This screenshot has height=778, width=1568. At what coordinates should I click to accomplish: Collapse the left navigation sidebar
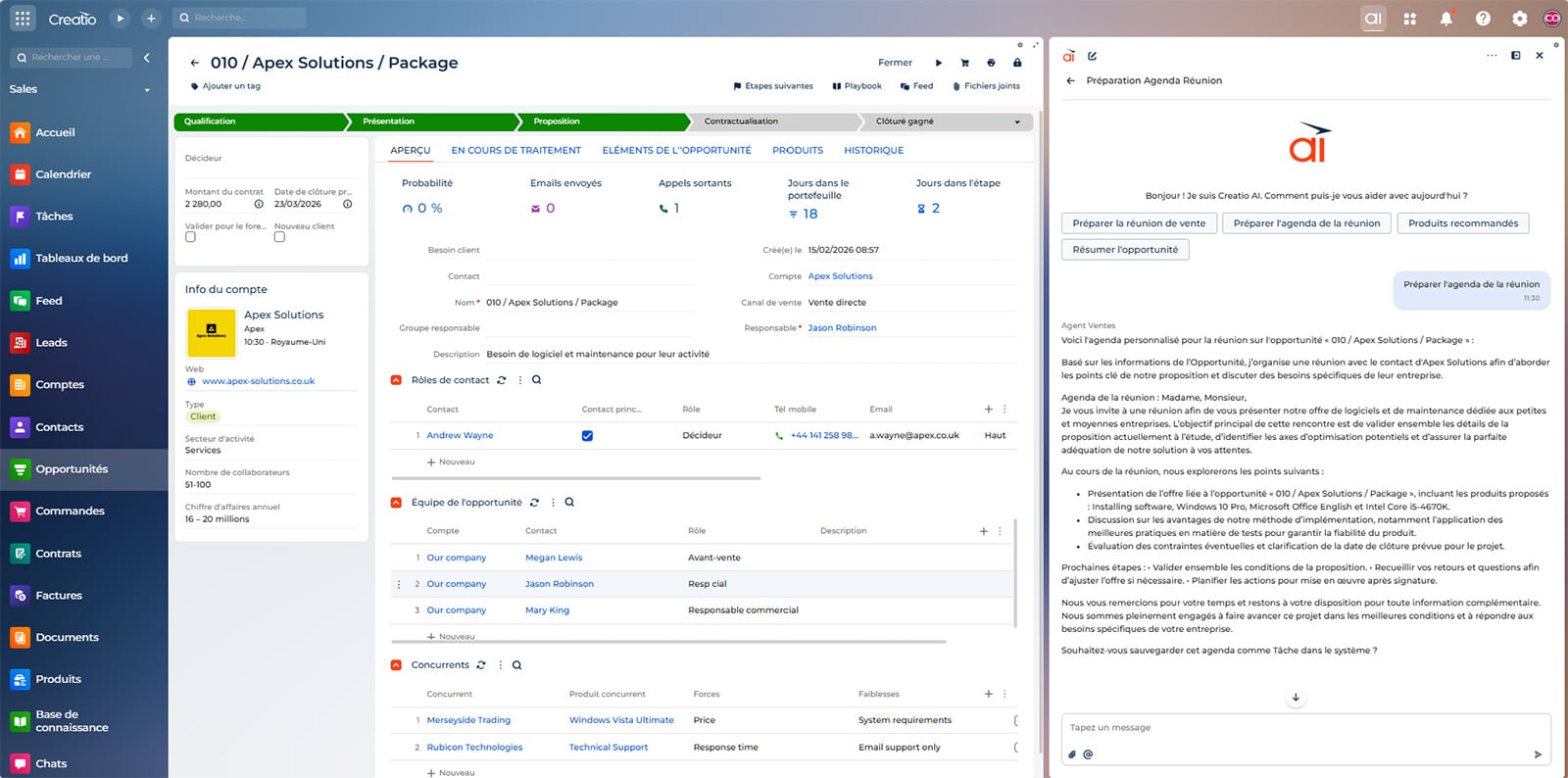[x=147, y=58]
